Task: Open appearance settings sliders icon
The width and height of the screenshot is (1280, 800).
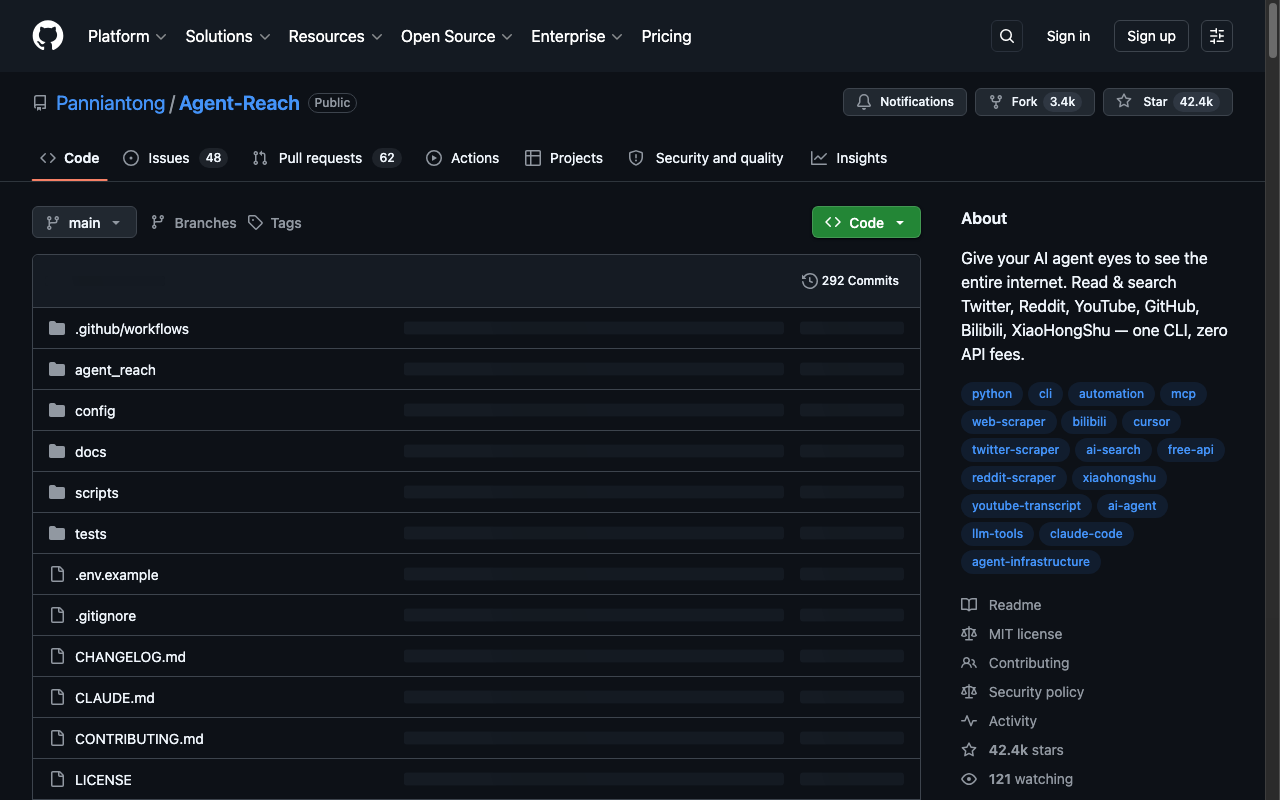Action: [x=1217, y=36]
